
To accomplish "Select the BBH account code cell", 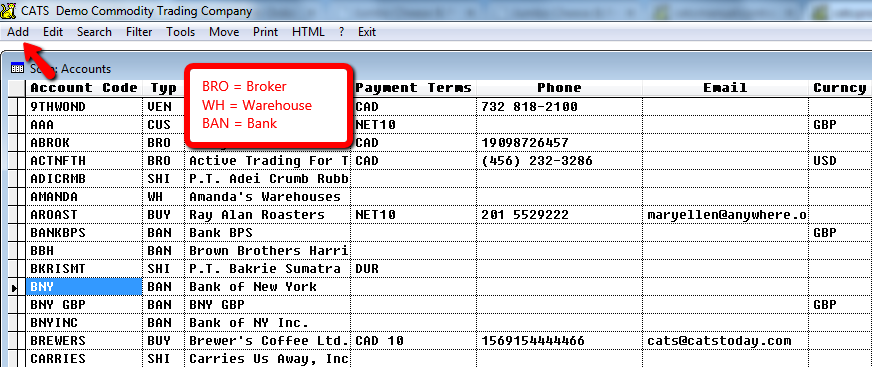I will 83,251.
